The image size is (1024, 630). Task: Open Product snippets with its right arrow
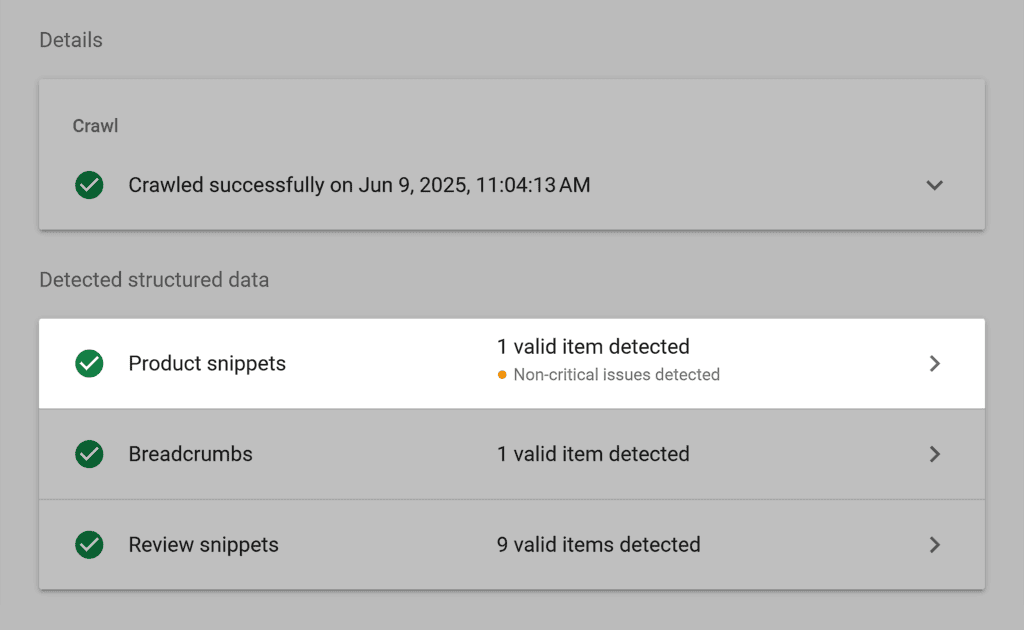pos(935,364)
